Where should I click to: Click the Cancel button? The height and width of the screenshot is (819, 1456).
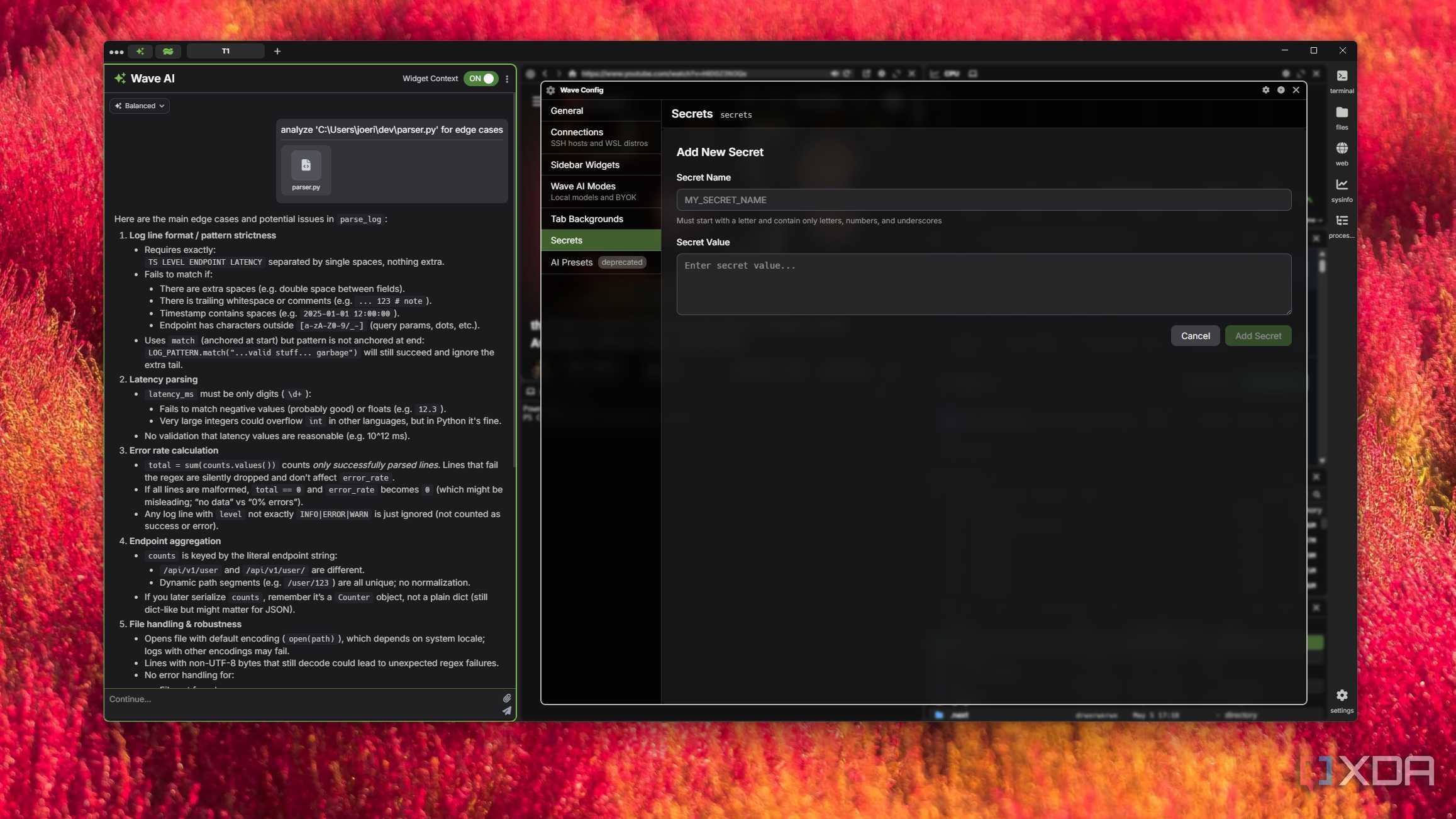coord(1195,336)
